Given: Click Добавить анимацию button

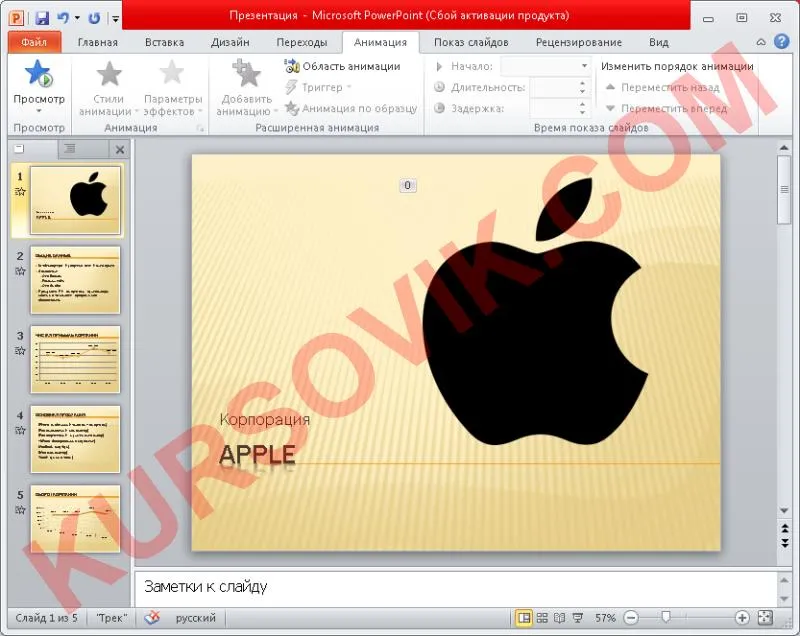Looking at the screenshot, I should [x=246, y=87].
